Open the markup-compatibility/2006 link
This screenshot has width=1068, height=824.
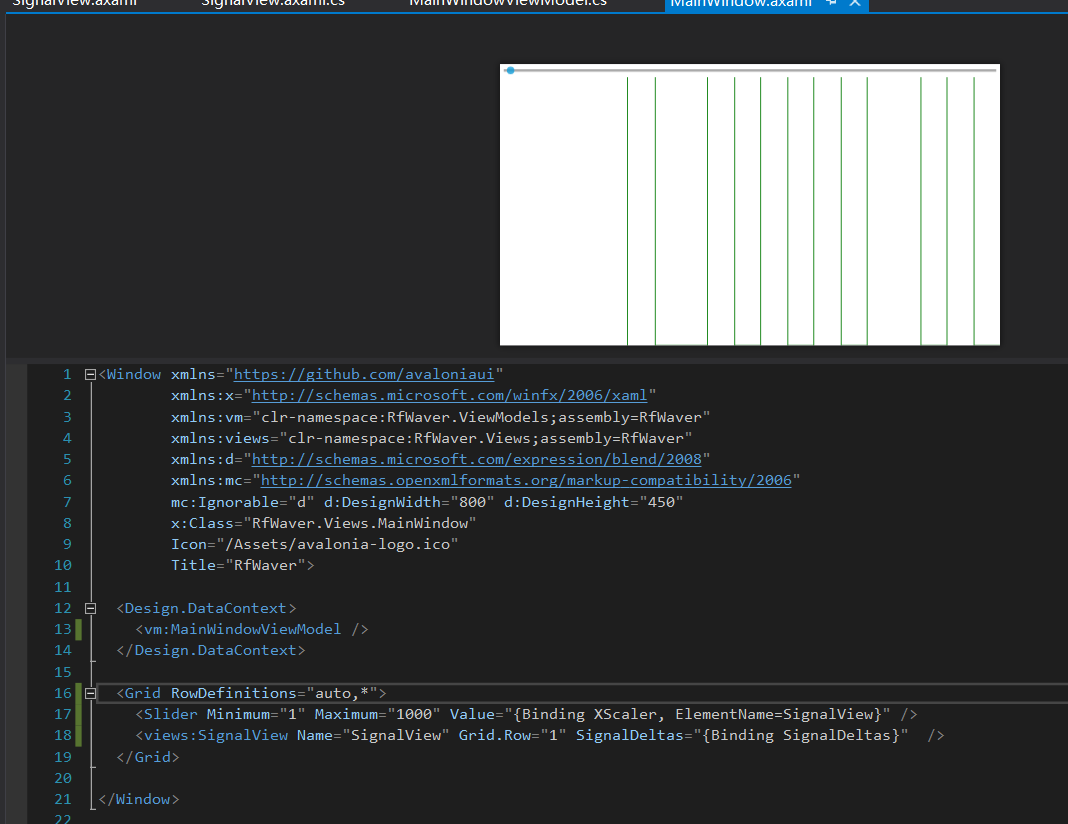(526, 481)
